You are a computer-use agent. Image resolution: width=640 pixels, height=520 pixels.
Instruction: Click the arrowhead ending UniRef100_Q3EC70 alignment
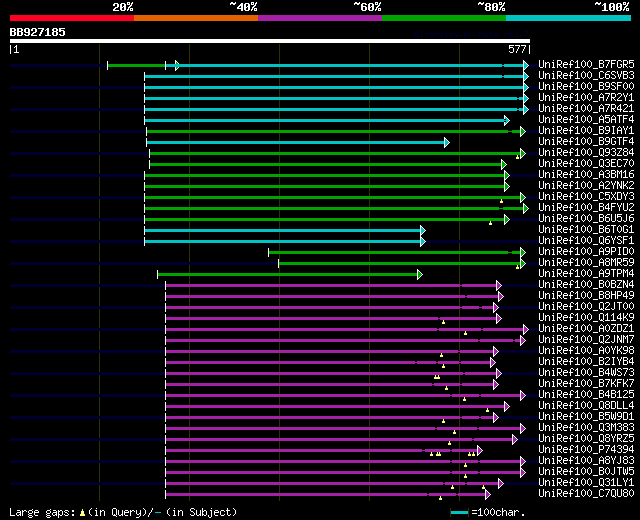(x=504, y=164)
